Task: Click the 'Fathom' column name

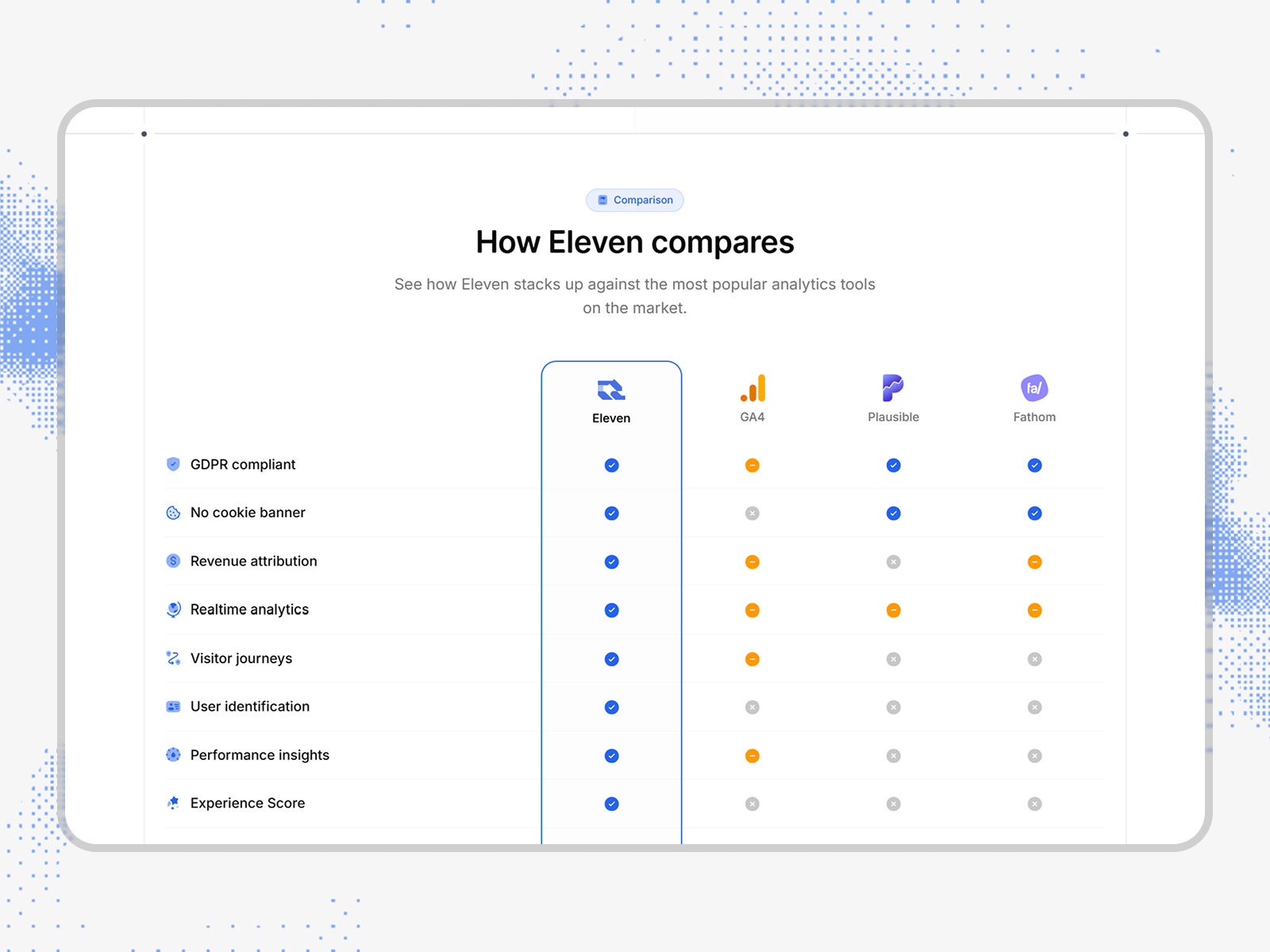Action: point(1034,417)
